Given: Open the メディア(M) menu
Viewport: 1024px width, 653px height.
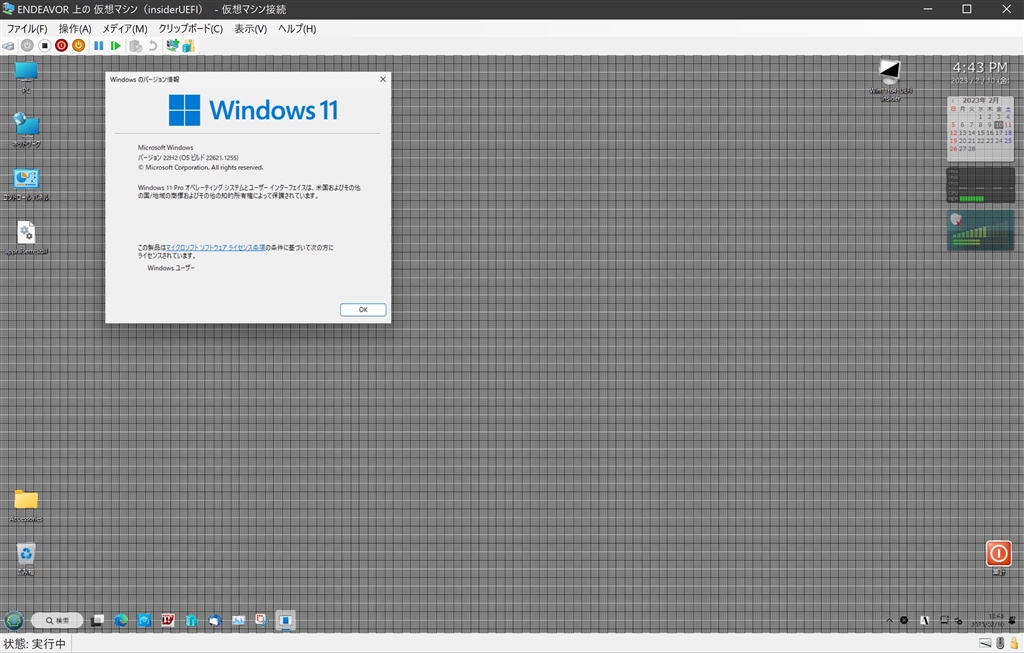Looking at the screenshot, I should click(125, 29).
